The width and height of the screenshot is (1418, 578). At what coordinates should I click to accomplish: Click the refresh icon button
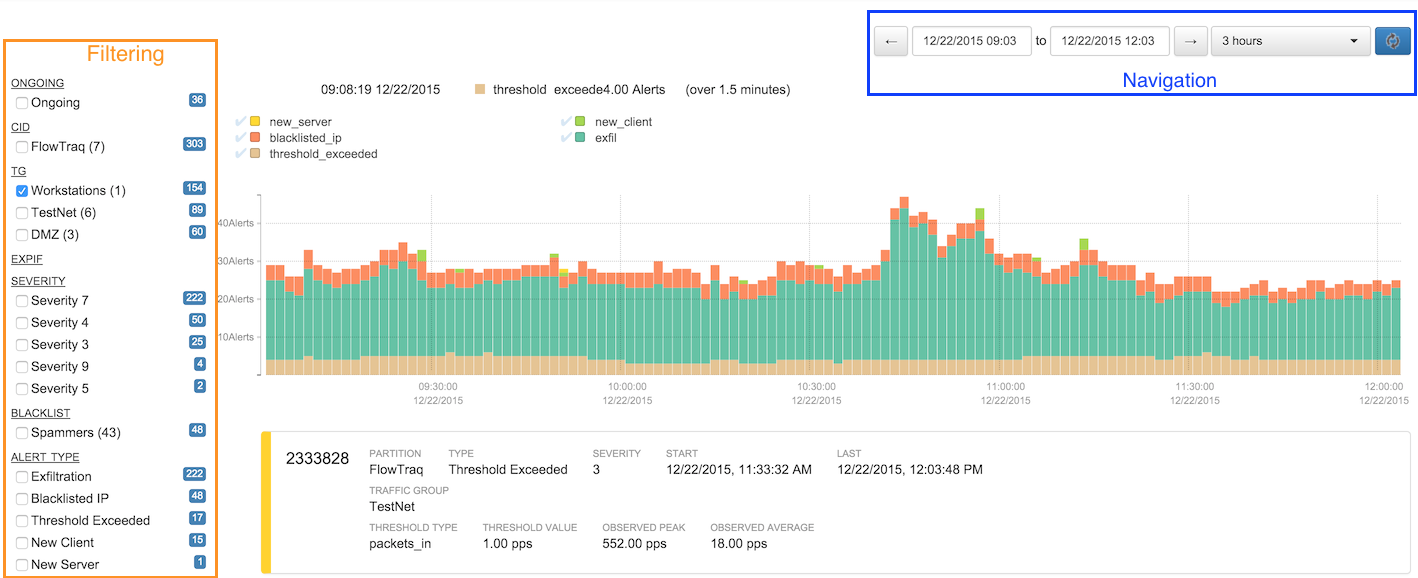[1392, 41]
